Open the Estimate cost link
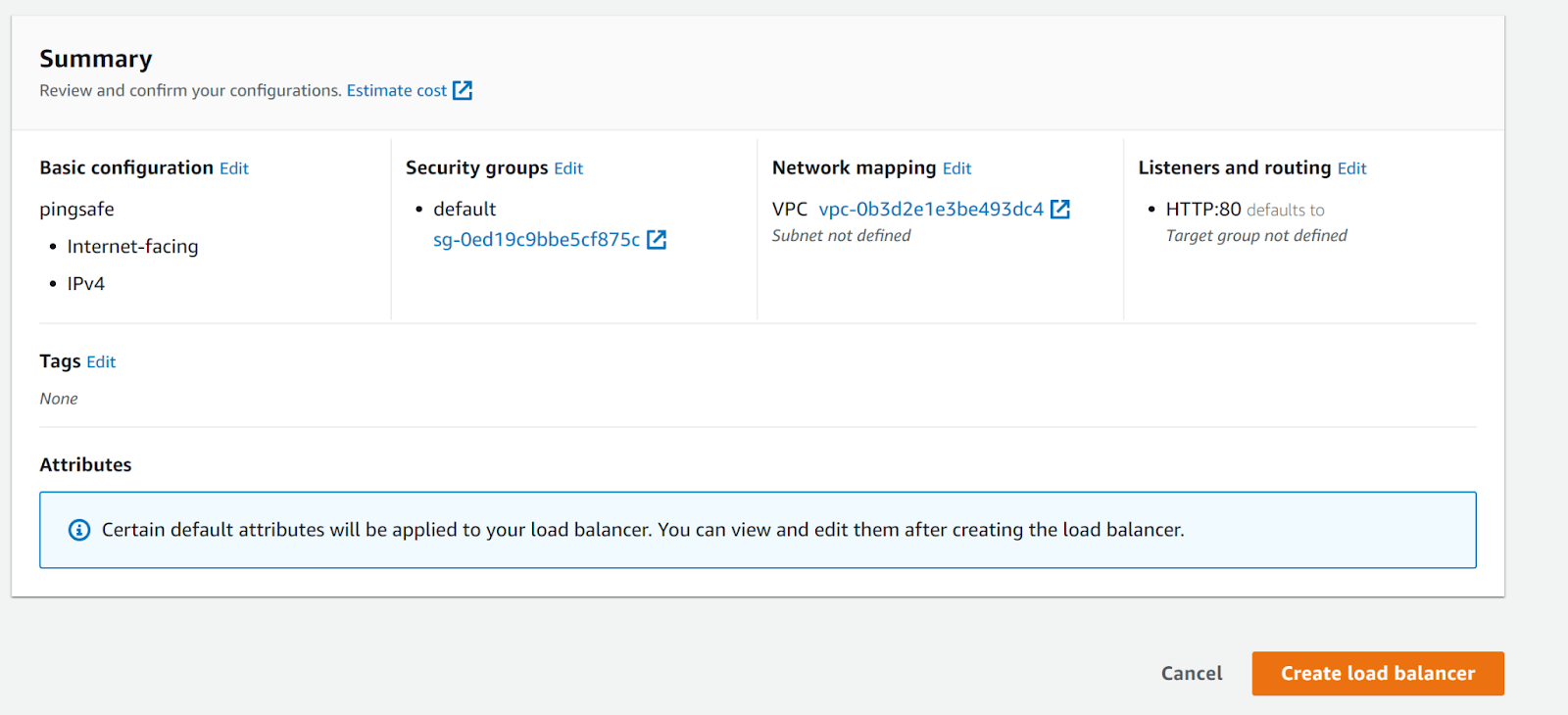This screenshot has height=715, width=1568. point(396,91)
